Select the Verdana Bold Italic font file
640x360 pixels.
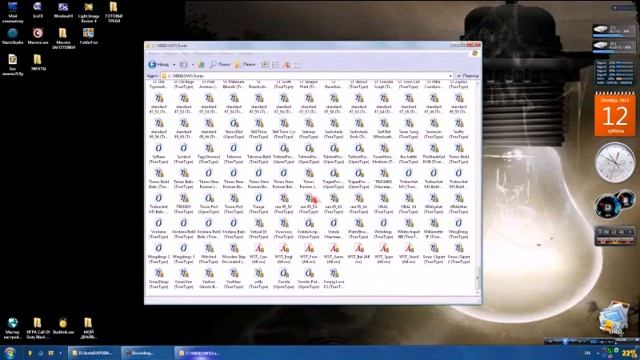(x=209, y=229)
